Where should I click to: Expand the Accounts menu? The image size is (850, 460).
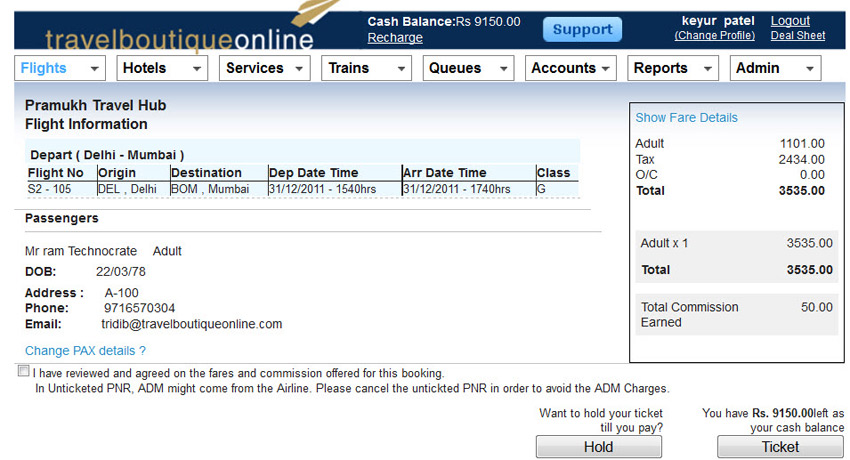[x=572, y=68]
